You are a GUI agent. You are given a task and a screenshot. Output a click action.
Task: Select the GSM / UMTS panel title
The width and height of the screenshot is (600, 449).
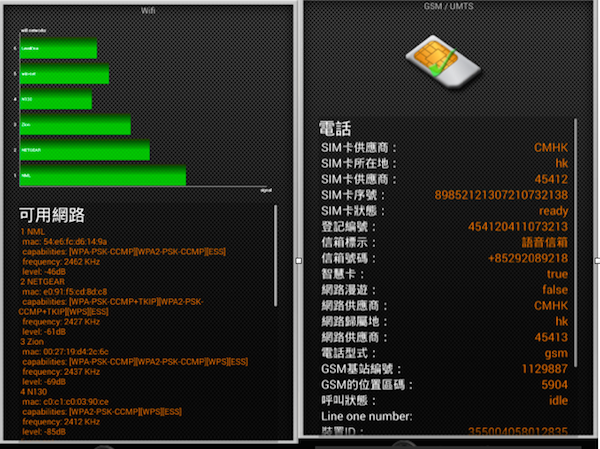[448, 6]
